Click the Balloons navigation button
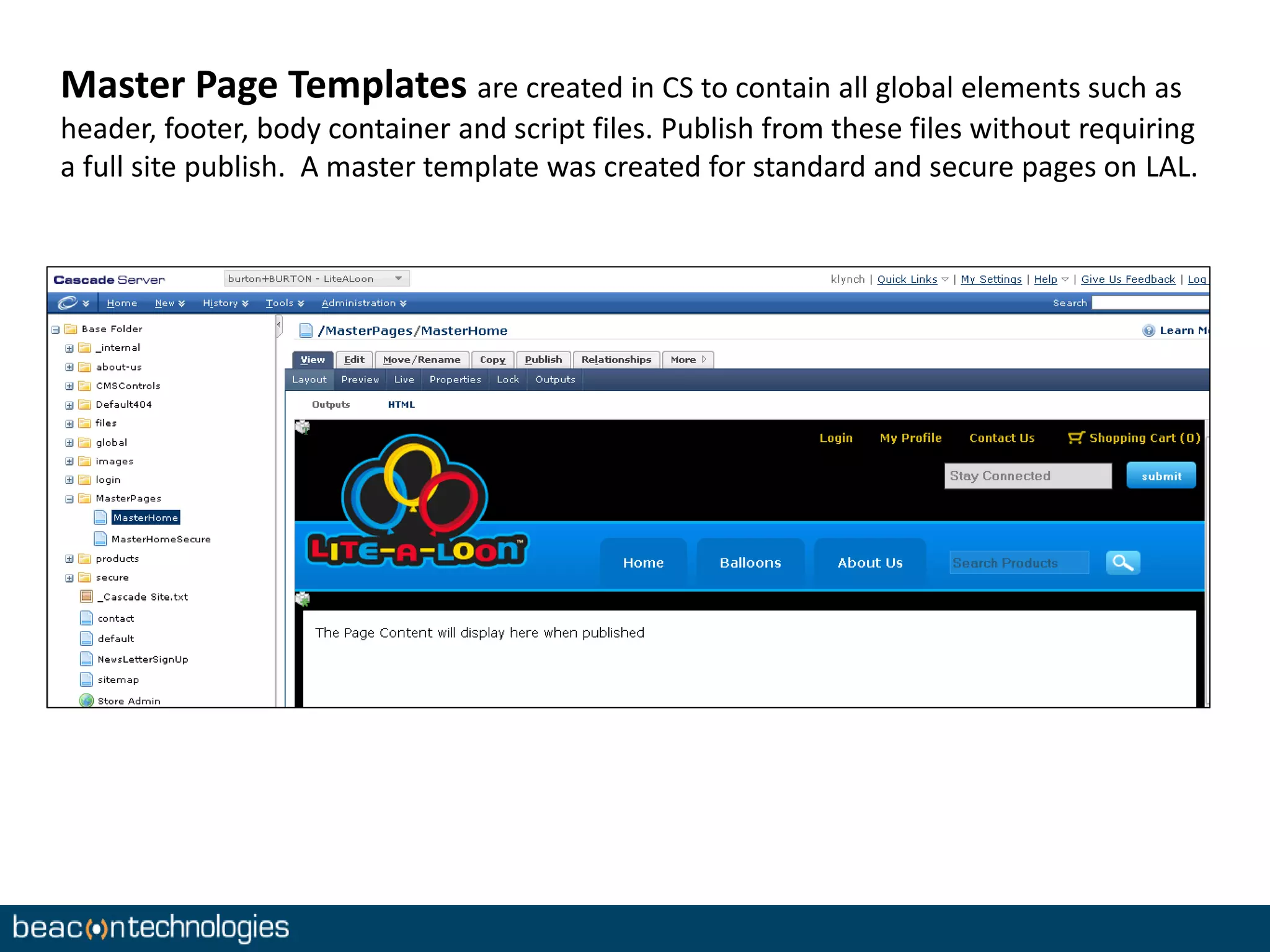The height and width of the screenshot is (952, 1270). pos(750,563)
